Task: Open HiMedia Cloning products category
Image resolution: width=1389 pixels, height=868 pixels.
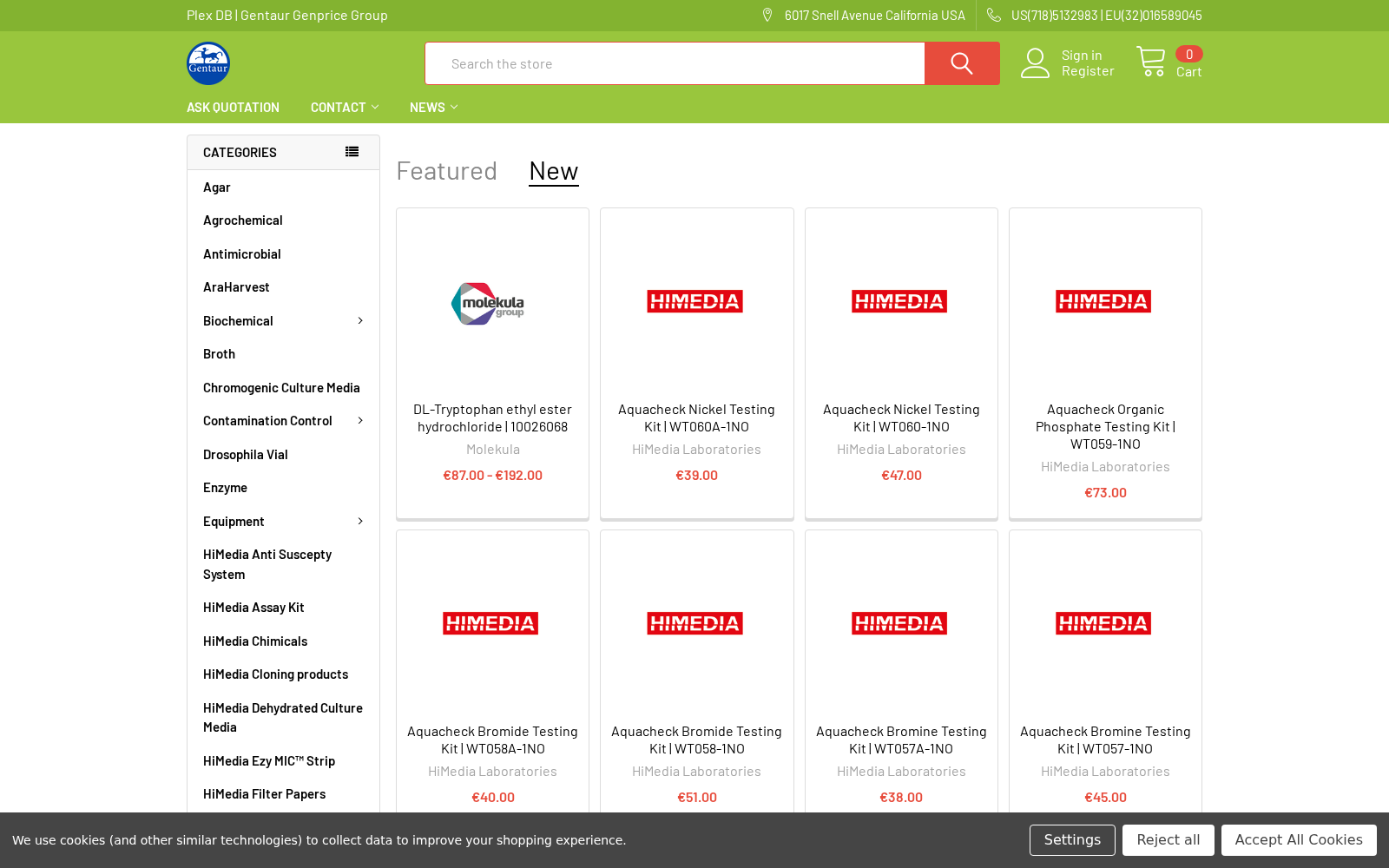Action: coord(275,674)
